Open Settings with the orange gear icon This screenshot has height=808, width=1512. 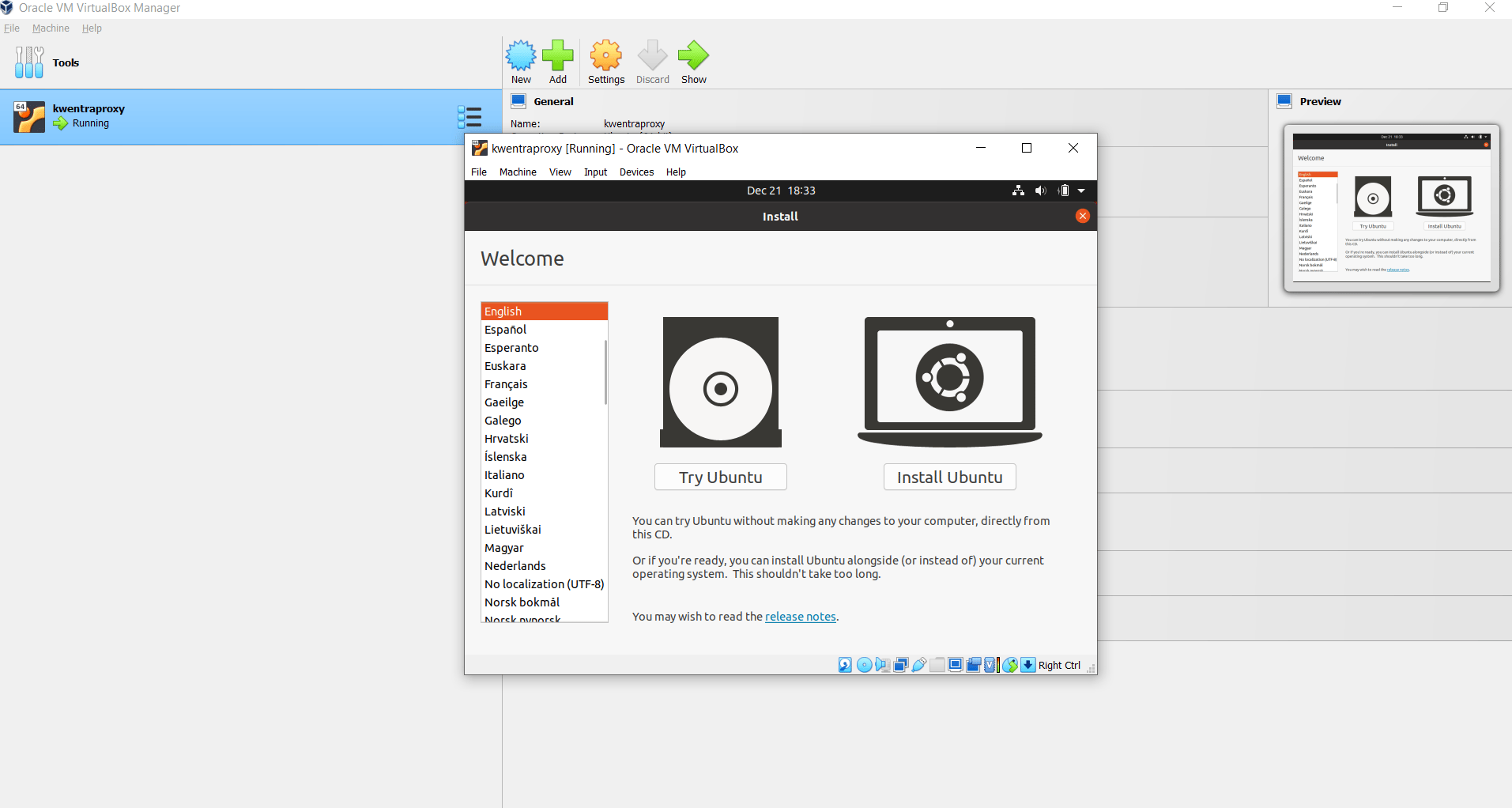[x=606, y=55]
